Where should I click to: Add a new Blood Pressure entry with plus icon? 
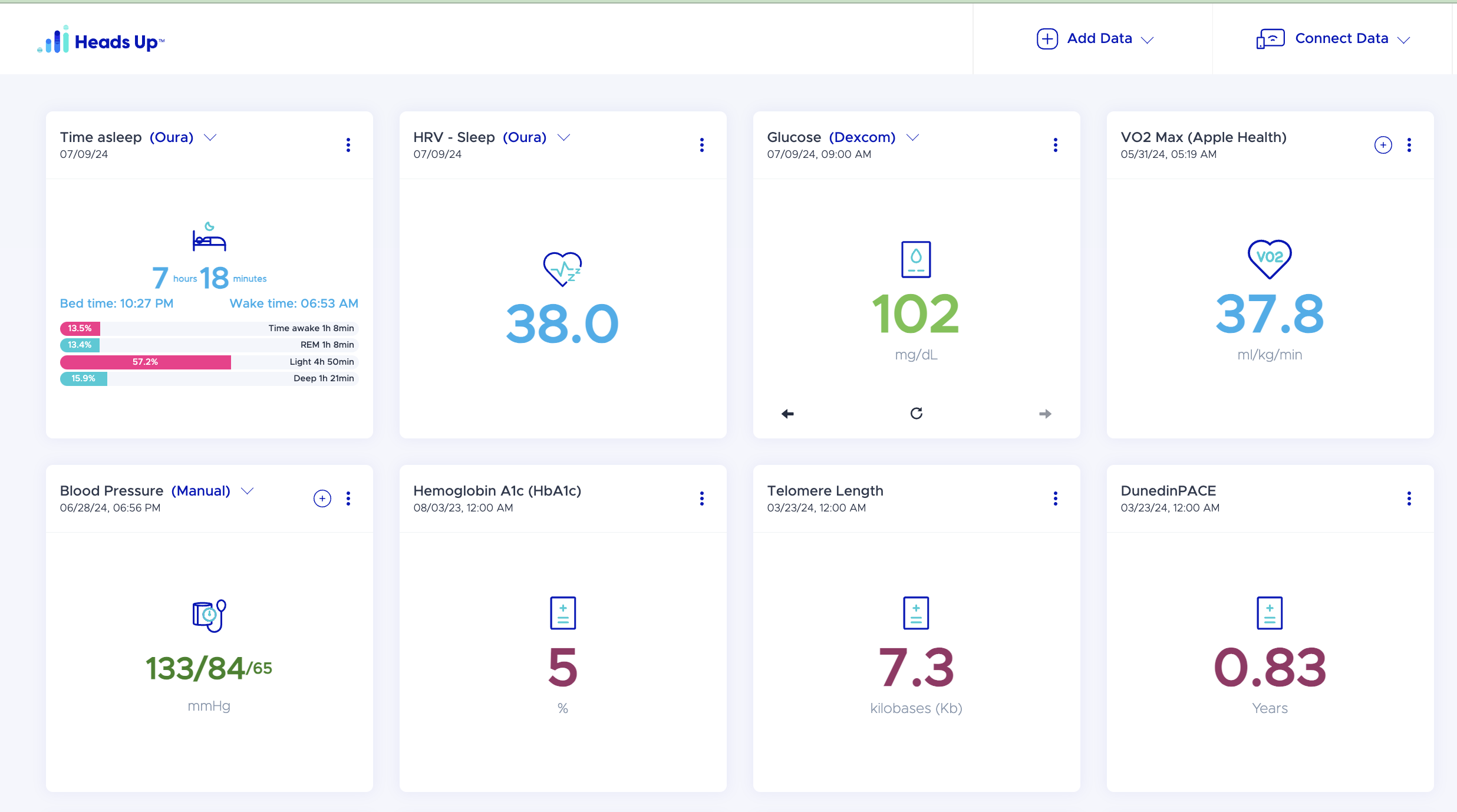322,499
